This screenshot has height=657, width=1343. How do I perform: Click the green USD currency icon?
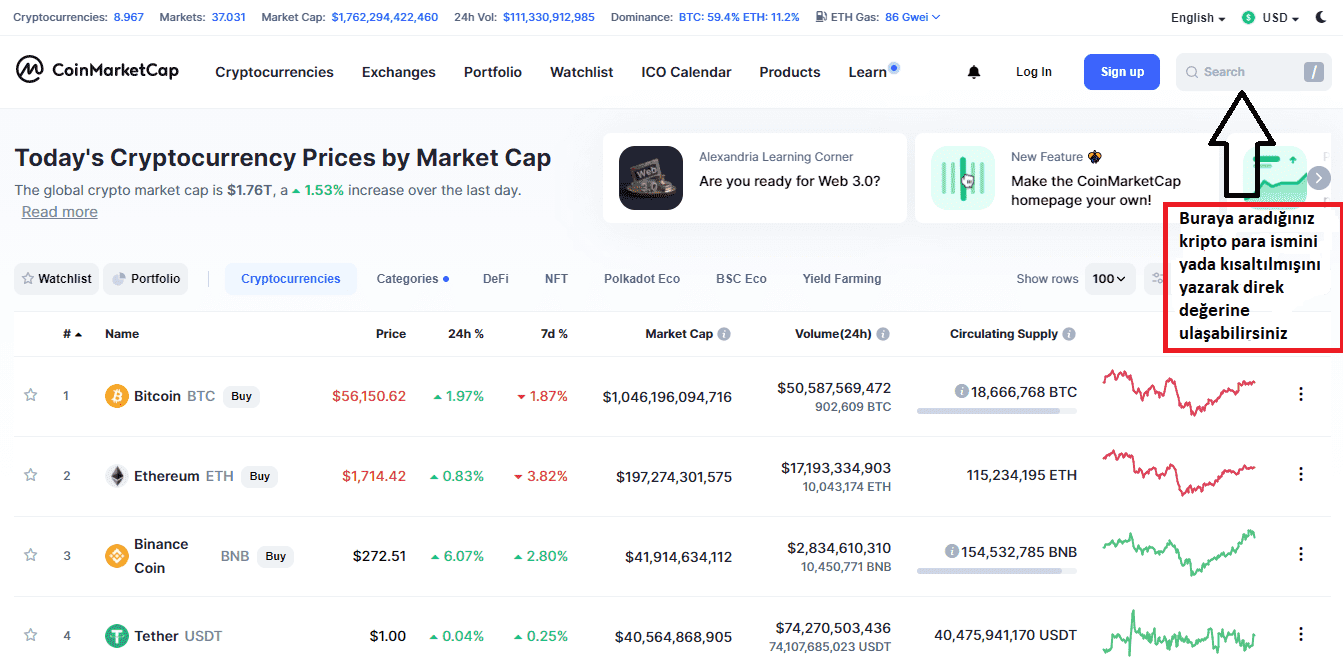(1248, 18)
